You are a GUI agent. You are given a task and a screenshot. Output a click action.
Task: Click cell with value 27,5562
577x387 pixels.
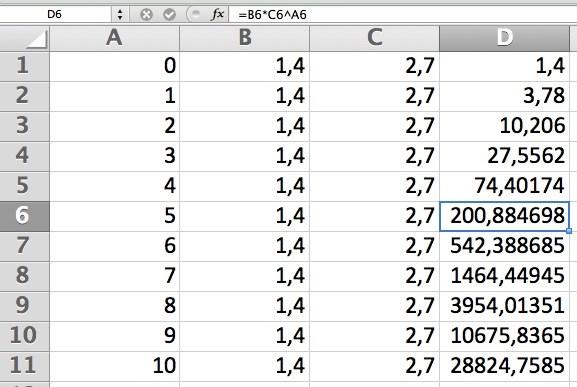[504, 156]
